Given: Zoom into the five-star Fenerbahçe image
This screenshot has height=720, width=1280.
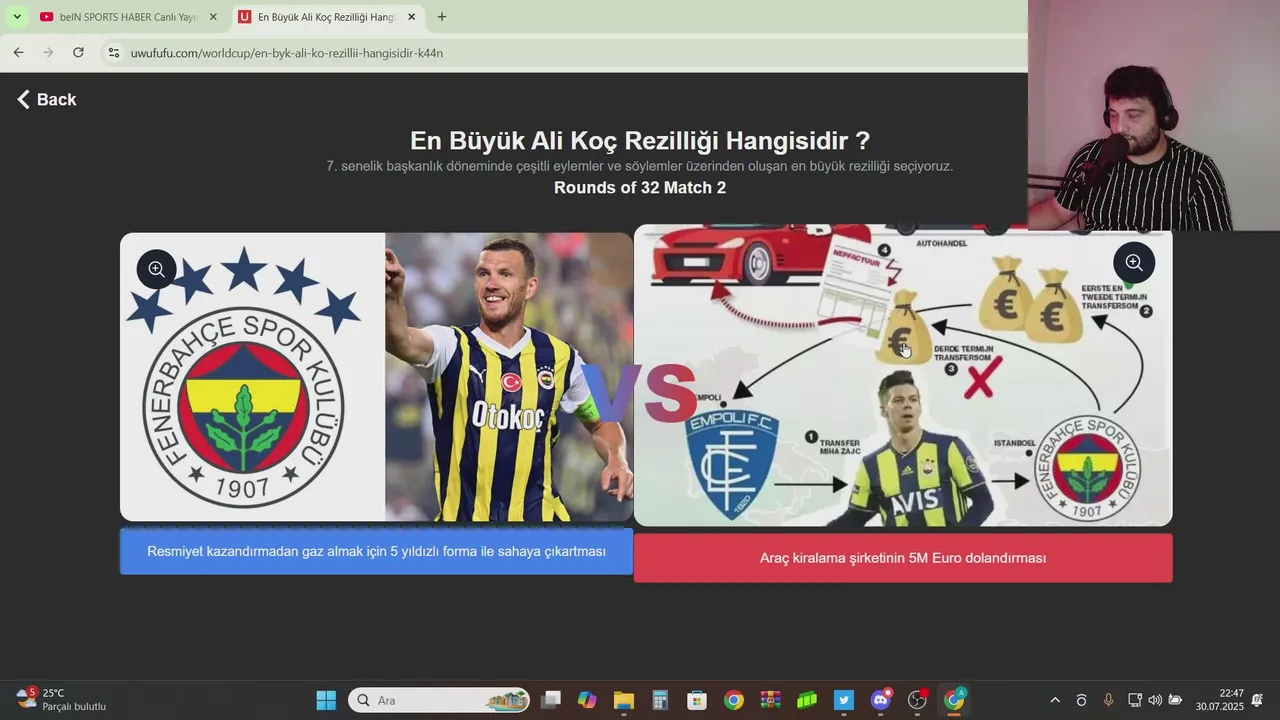Looking at the screenshot, I should (x=156, y=269).
